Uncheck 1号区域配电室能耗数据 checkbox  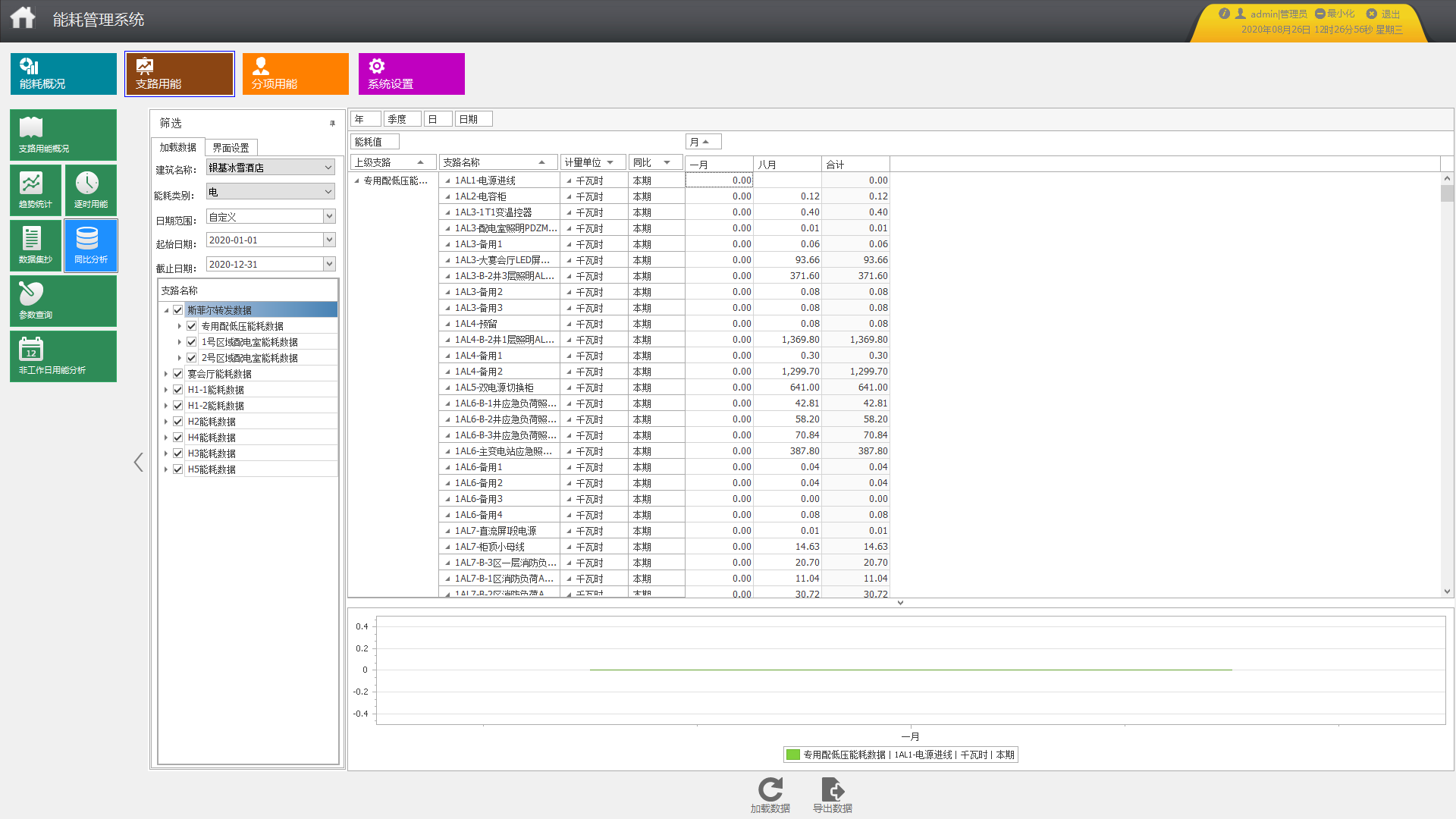[x=192, y=342]
